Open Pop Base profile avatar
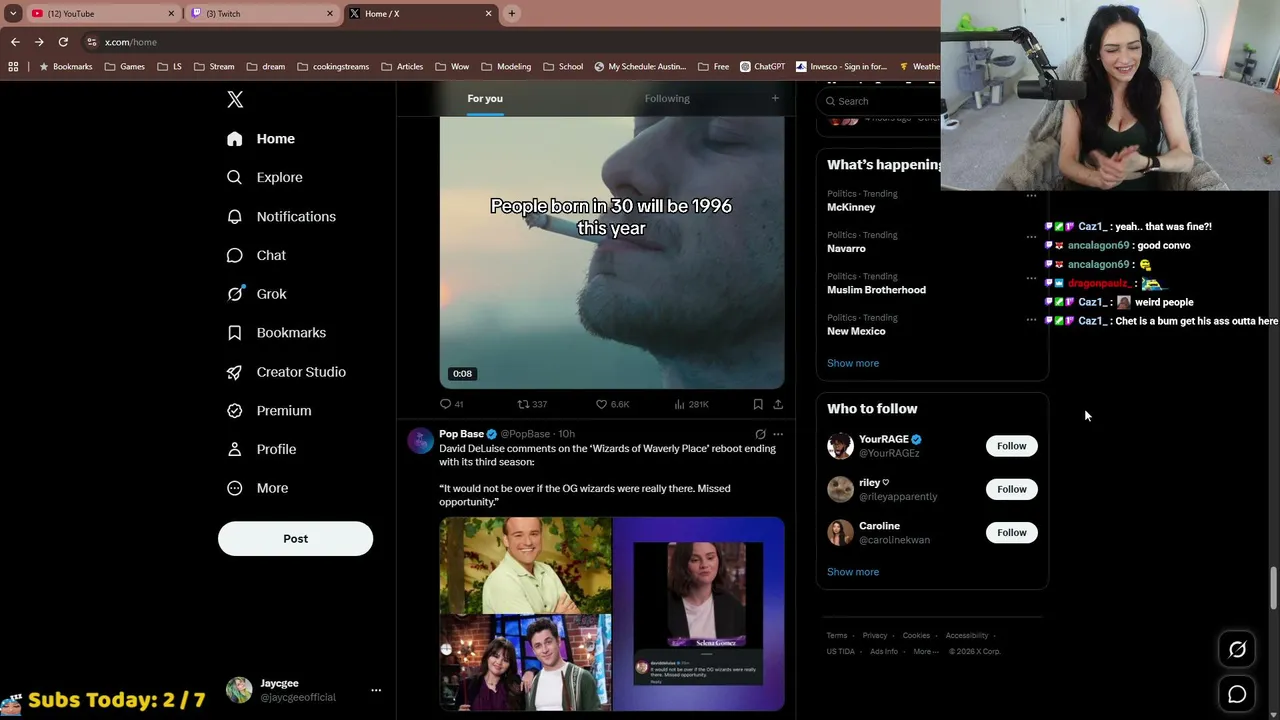Viewport: 1280px width, 720px height. coord(421,441)
